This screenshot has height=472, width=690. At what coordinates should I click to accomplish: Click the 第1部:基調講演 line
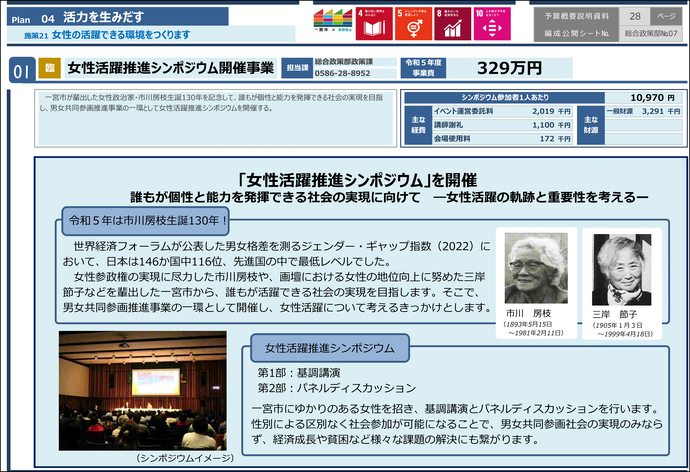[299, 373]
